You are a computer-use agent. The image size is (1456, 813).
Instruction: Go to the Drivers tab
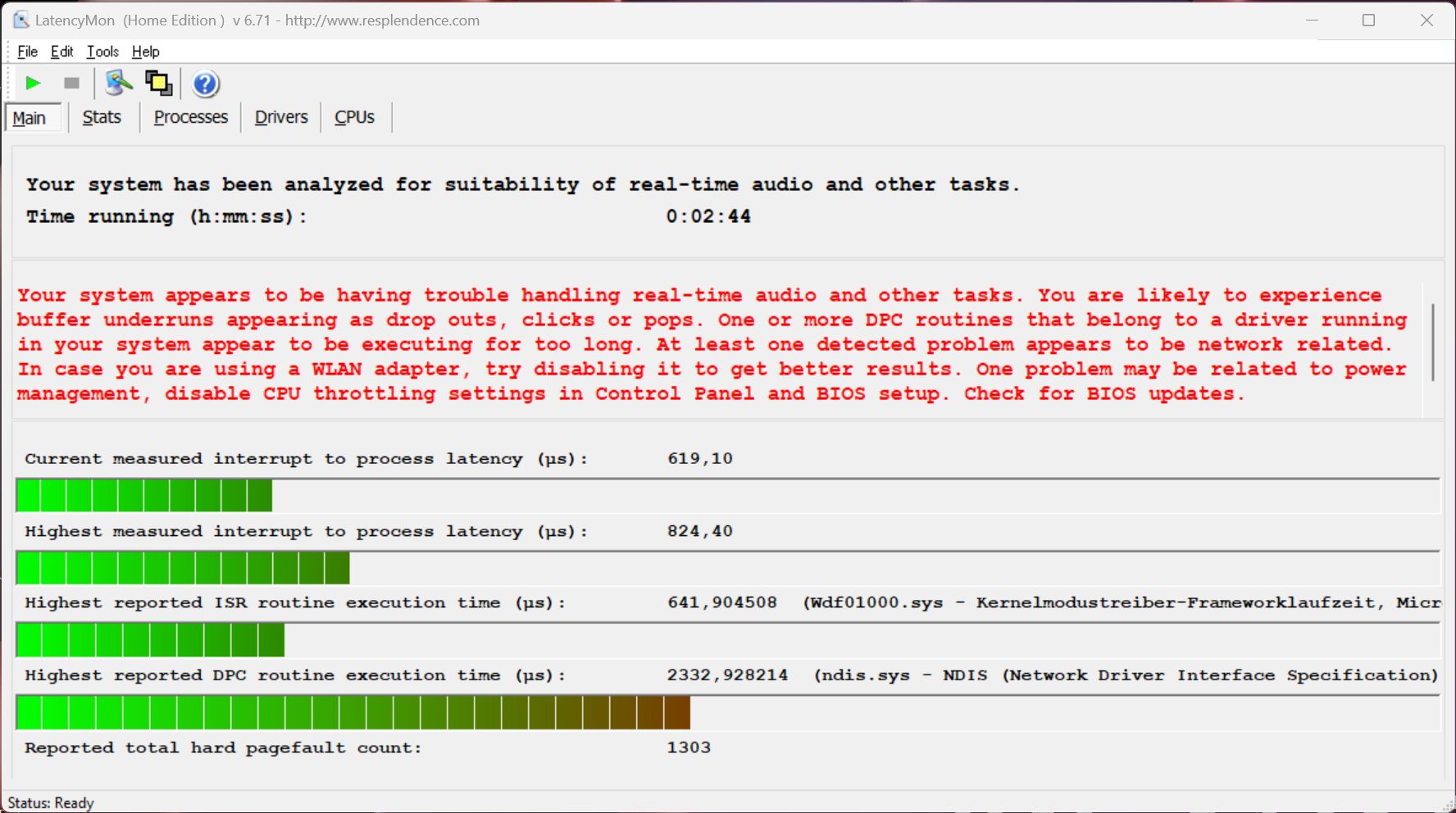click(281, 118)
